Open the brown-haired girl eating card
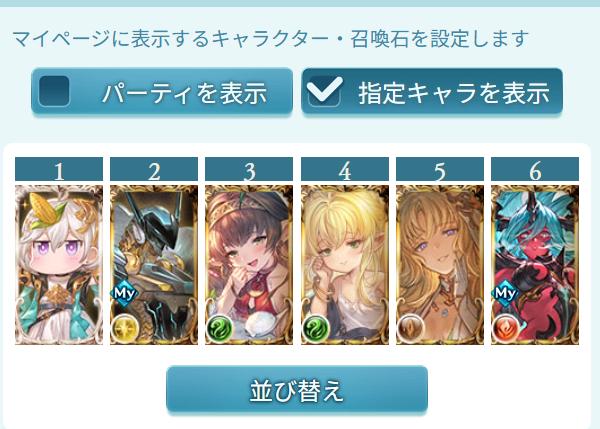Screen dimensions: 600x429 (x=249, y=264)
